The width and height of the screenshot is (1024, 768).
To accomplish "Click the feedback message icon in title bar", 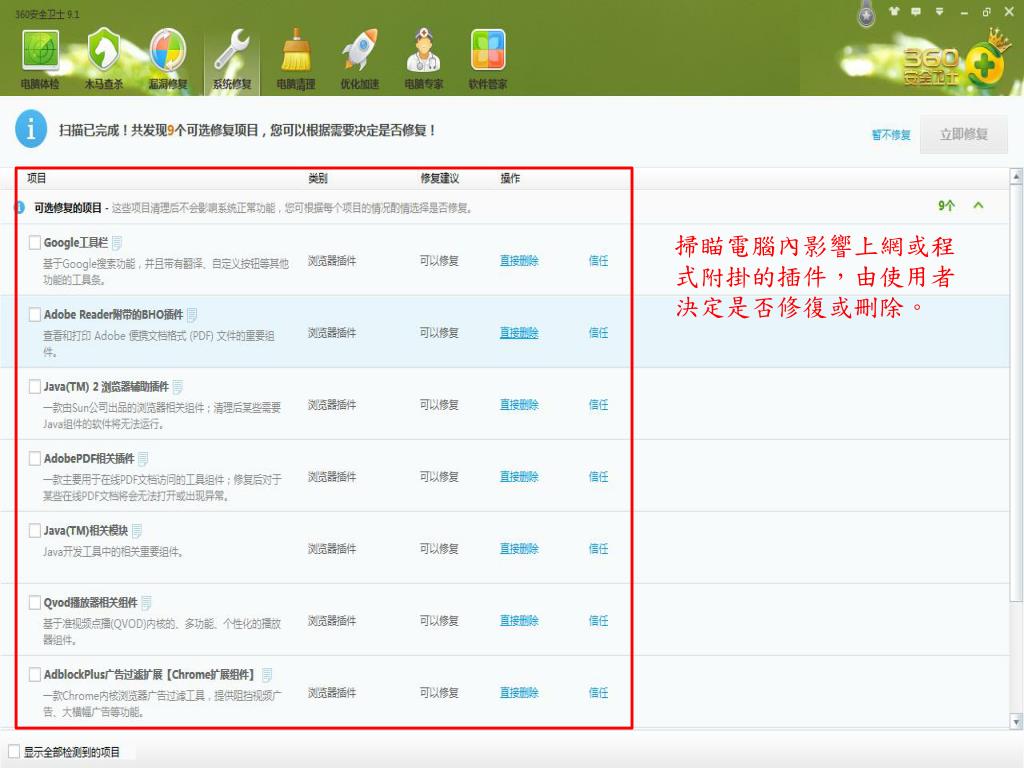I will click(916, 11).
